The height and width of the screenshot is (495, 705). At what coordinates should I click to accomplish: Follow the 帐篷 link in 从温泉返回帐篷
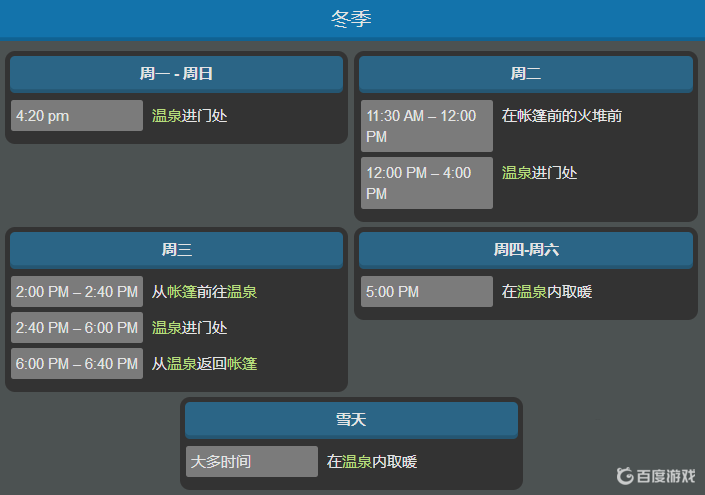(242, 363)
